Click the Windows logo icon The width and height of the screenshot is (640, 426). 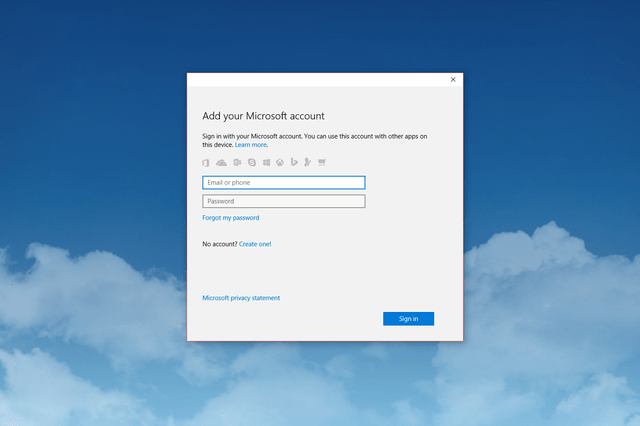pos(267,162)
